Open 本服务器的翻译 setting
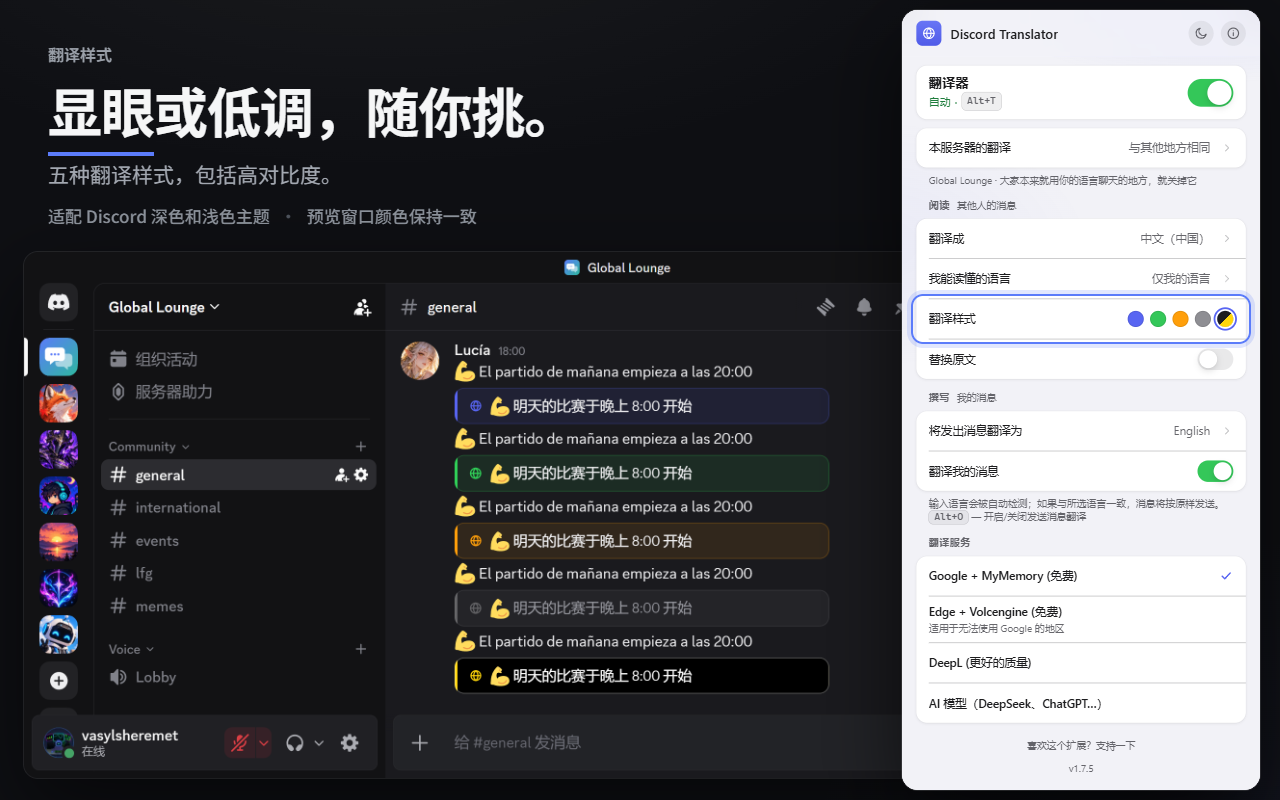Viewport: 1280px width, 800px height. tap(1081, 148)
